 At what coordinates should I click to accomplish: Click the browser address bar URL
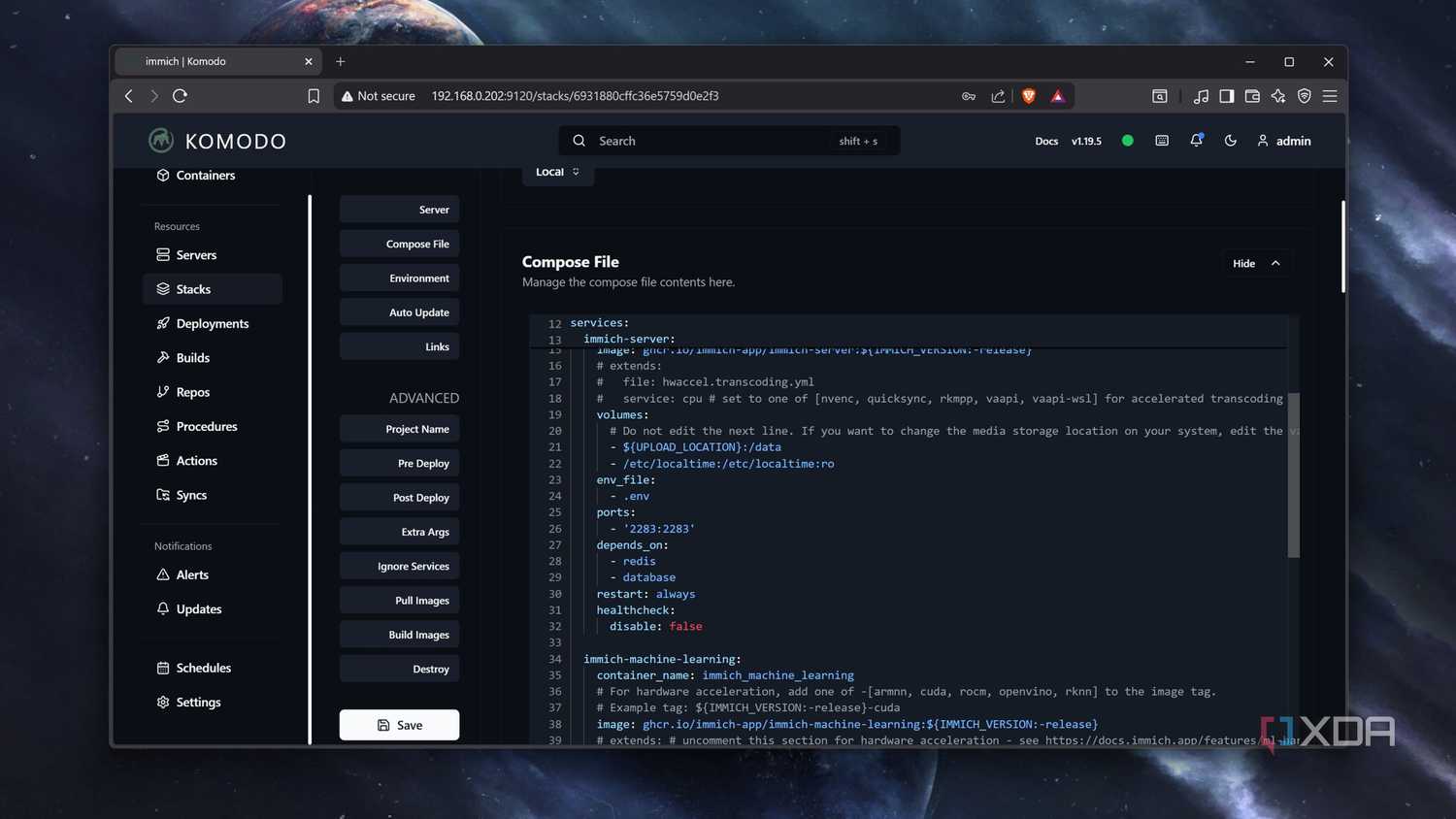tap(575, 96)
